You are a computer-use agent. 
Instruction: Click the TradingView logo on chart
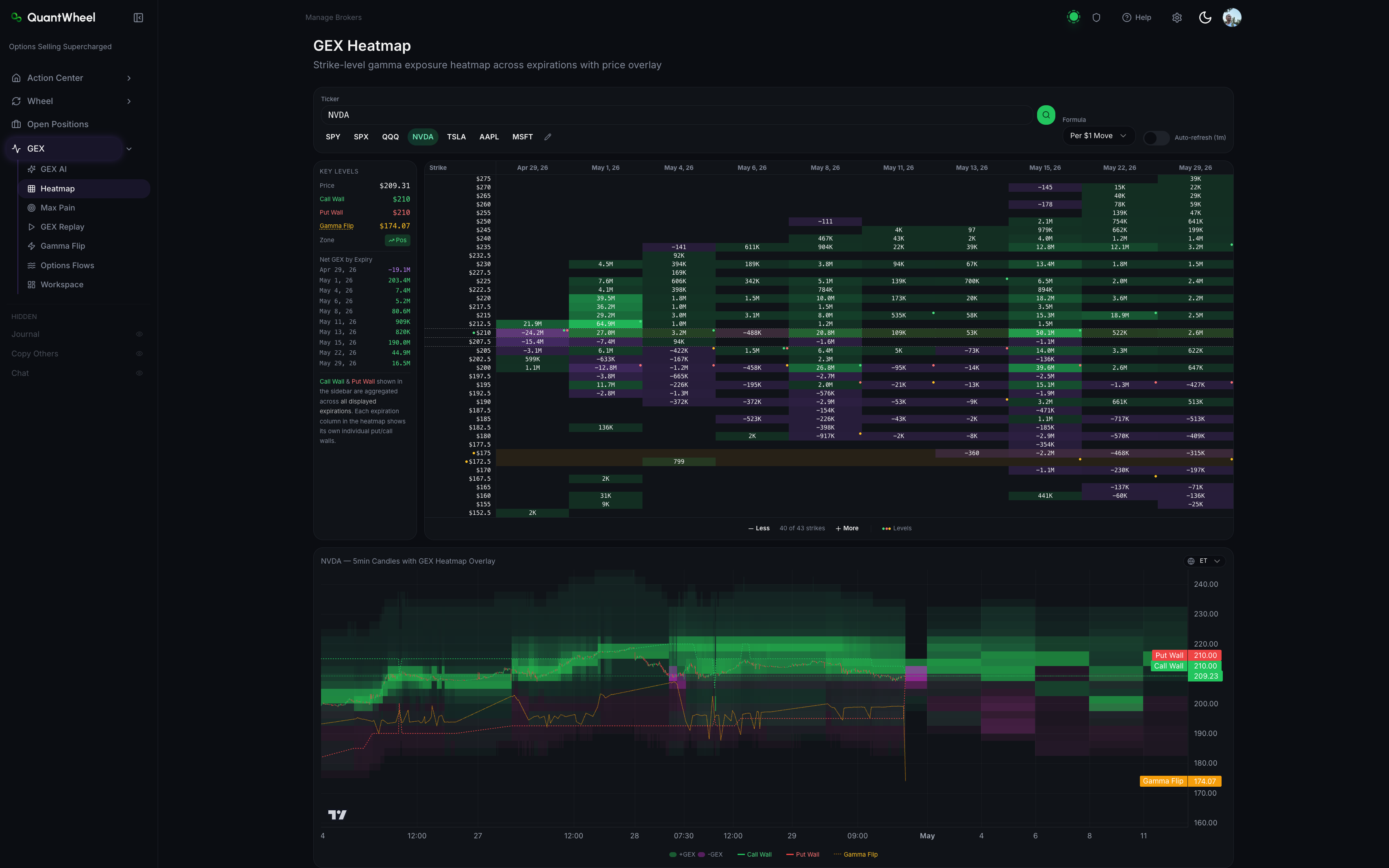pos(337,815)
